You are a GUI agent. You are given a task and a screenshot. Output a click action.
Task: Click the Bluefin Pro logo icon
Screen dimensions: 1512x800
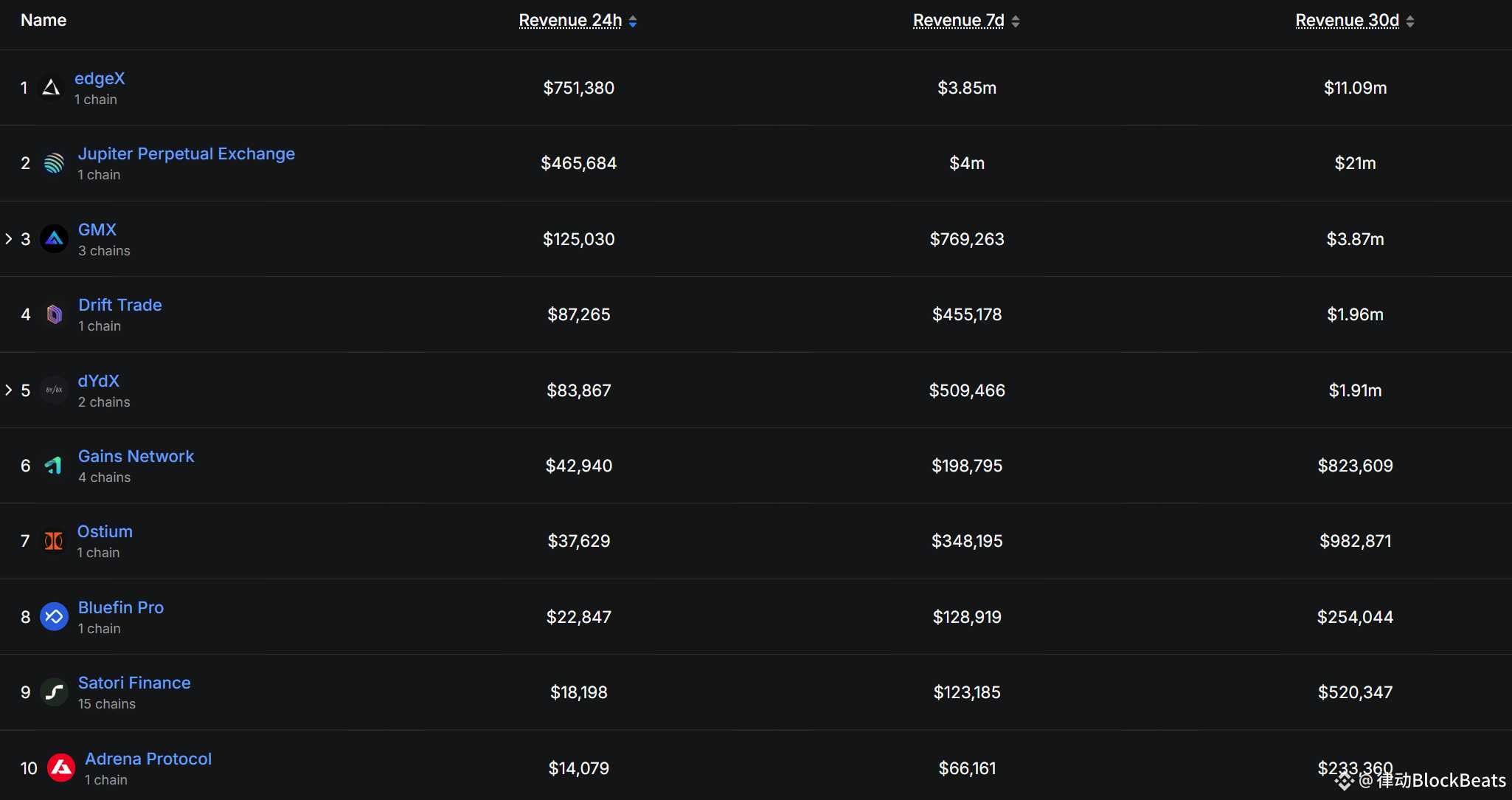[54, 617]
